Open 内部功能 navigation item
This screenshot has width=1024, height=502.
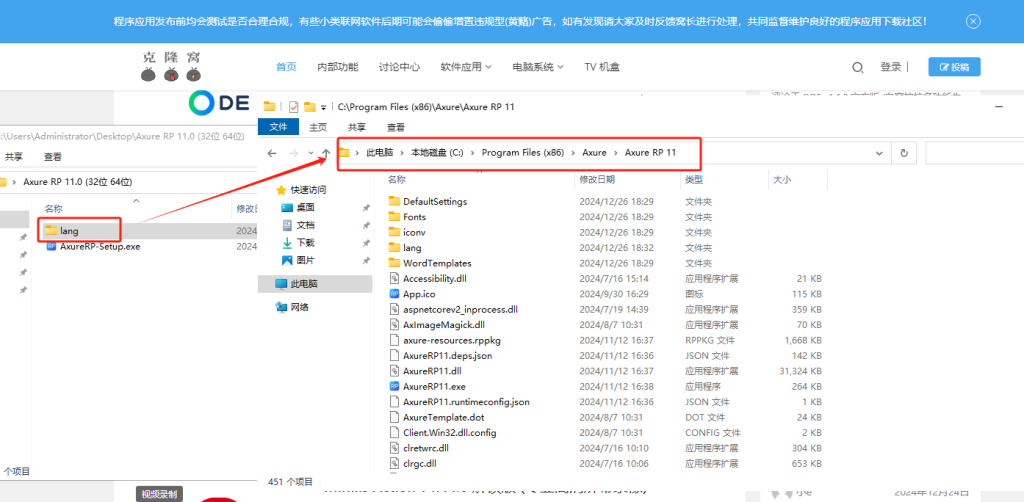click(x=338, y=67)
